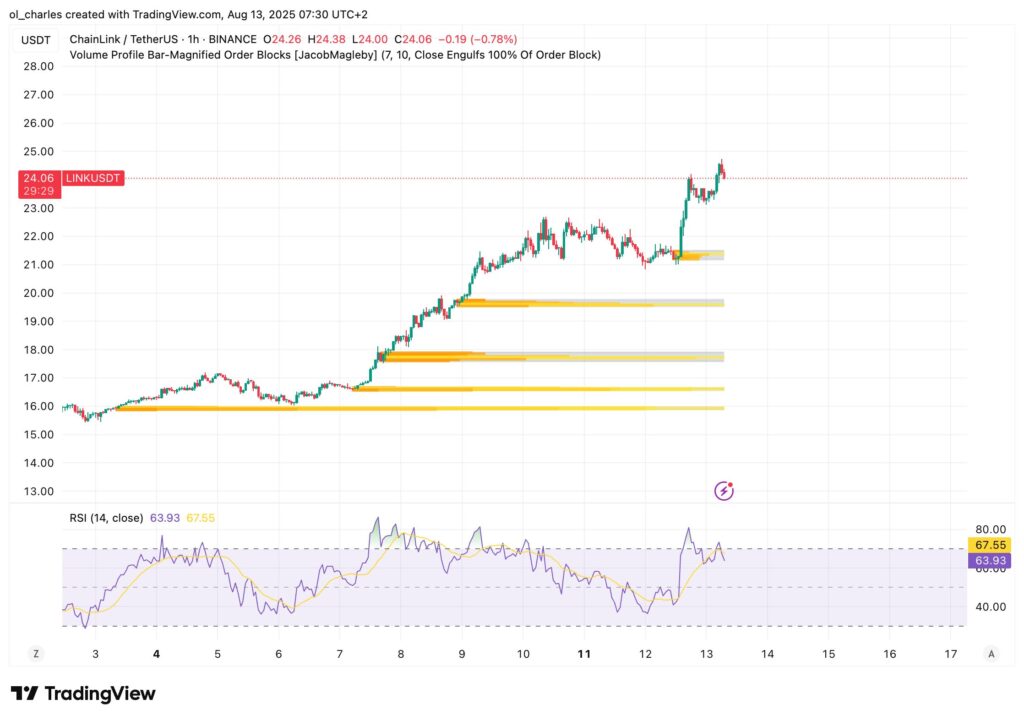
Task: Select date 4 on the time axis
Action: pos(156,652)
